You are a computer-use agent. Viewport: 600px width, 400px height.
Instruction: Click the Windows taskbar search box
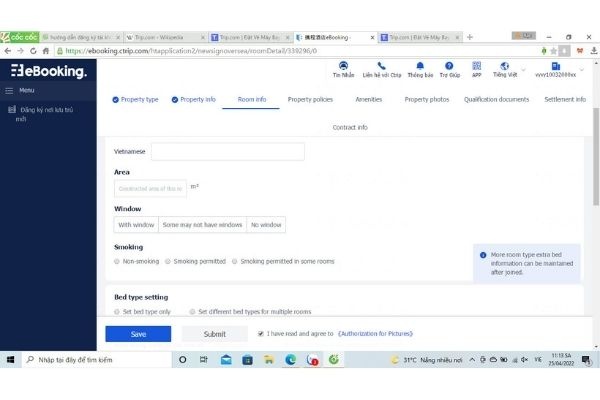point(97,360)
